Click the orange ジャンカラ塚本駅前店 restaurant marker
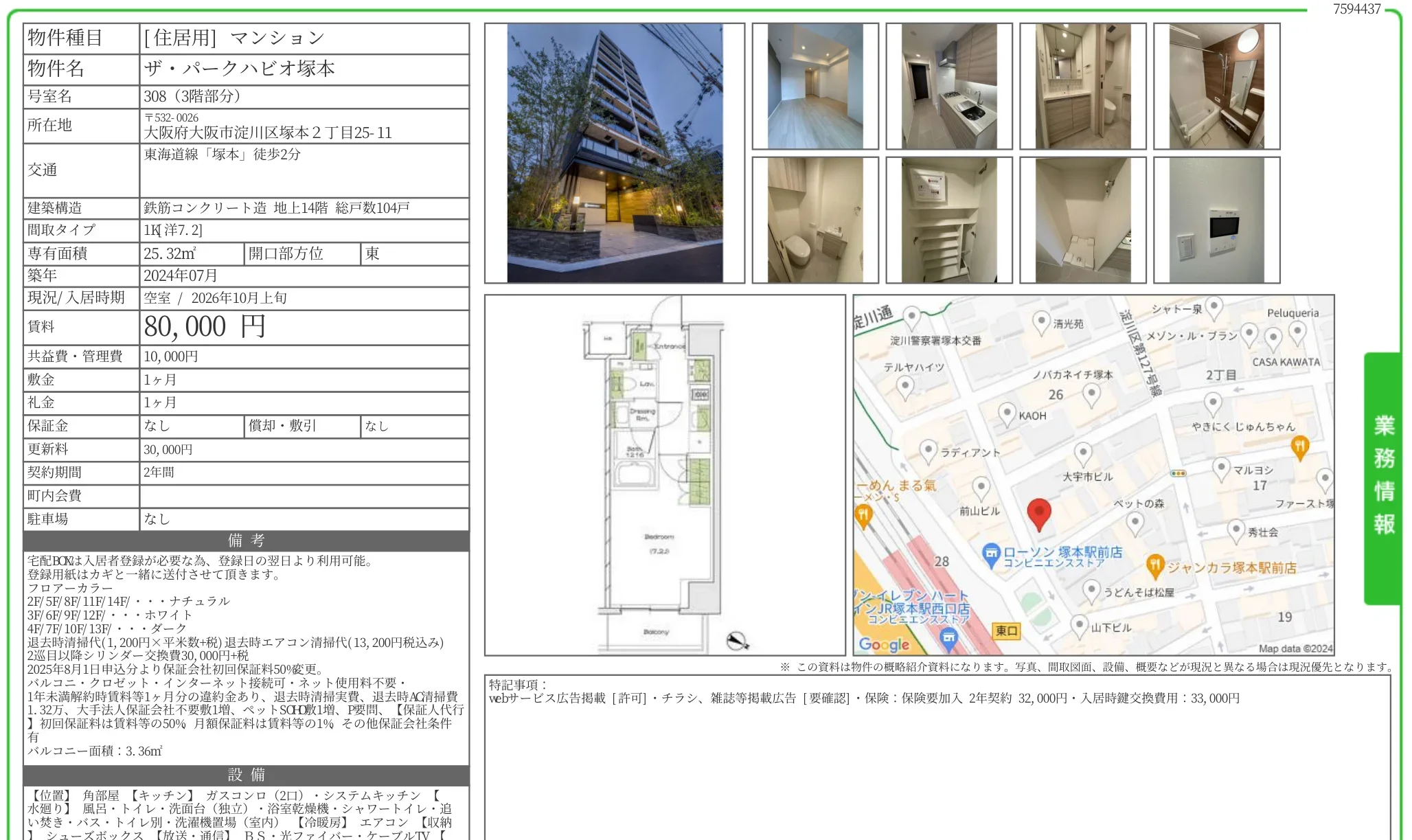 pos(1155,566)
